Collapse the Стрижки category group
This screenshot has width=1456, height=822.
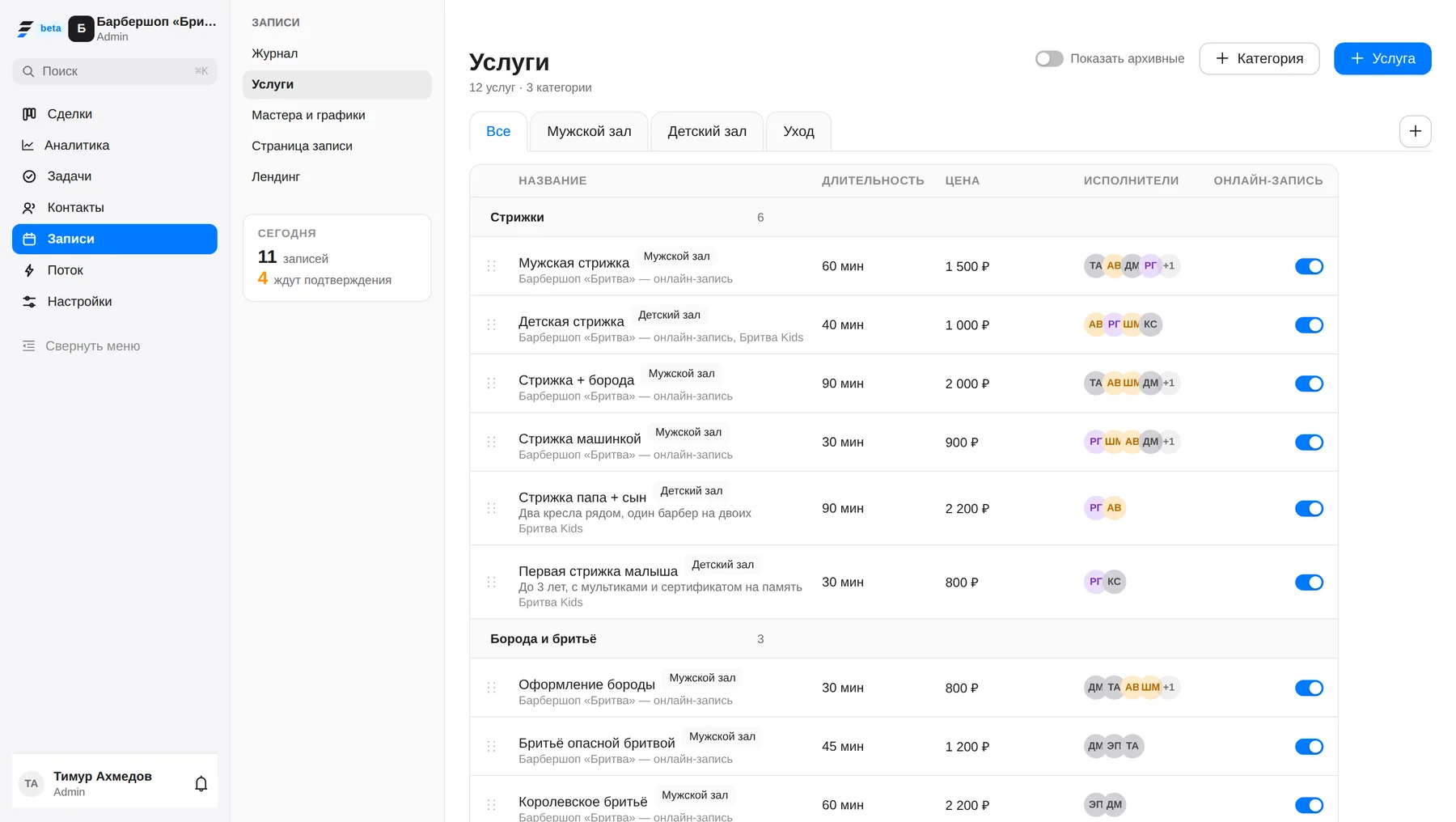904,217
